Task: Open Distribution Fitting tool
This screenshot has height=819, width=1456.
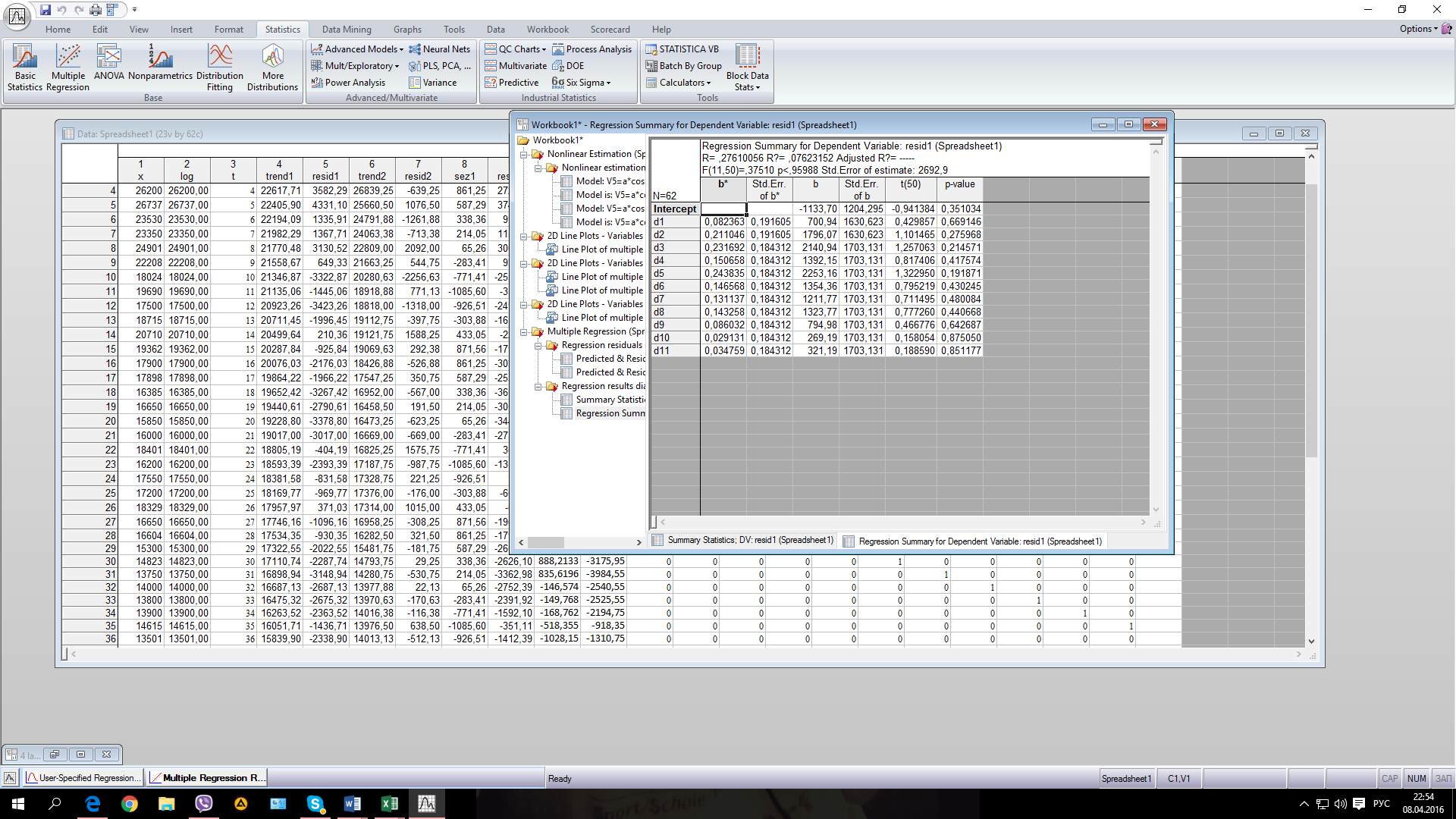Action: (220, 67)
